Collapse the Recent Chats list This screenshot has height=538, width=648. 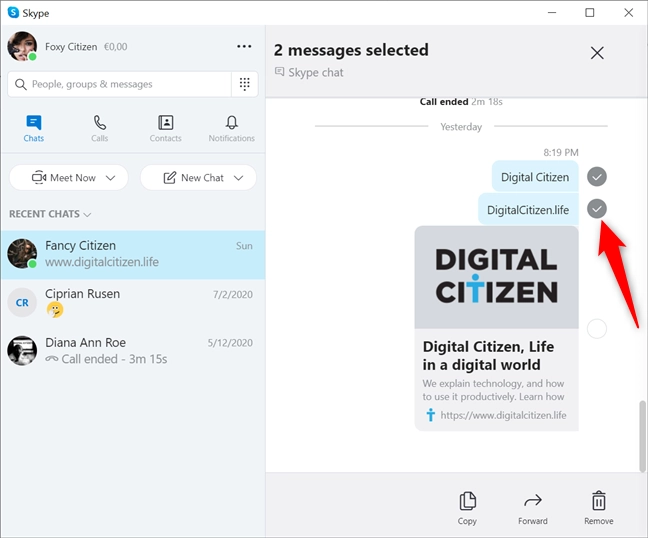pos(50,214)
